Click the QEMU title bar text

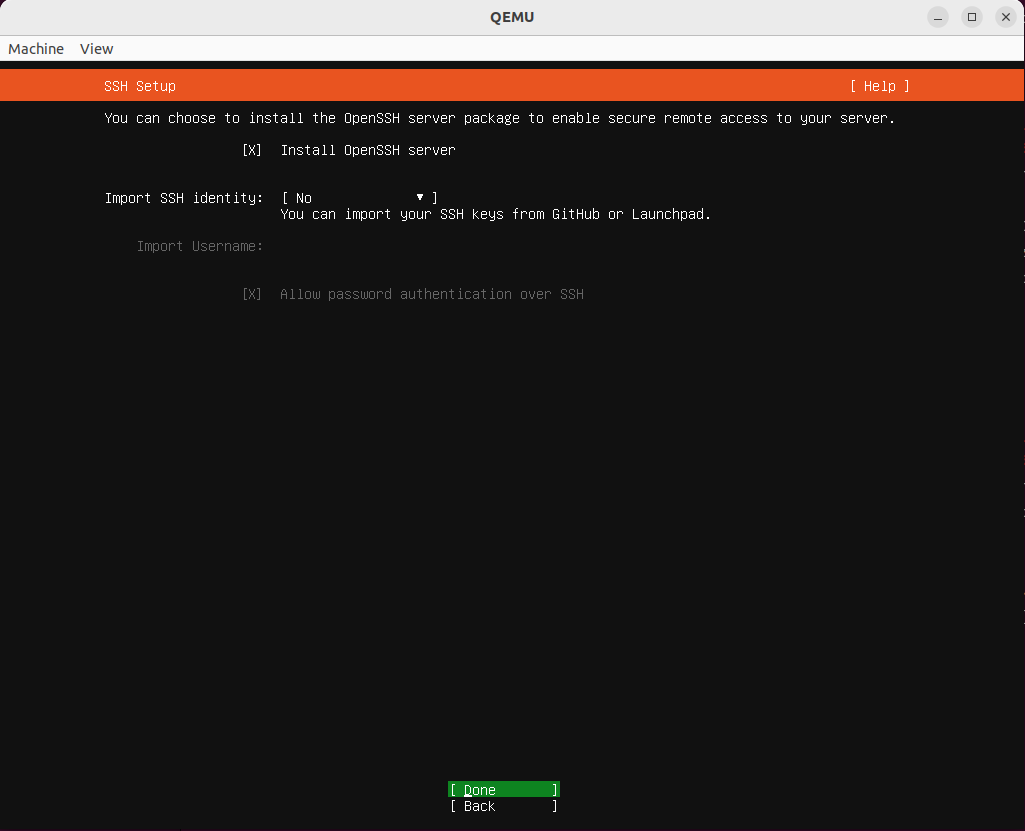tap(512, 17)
